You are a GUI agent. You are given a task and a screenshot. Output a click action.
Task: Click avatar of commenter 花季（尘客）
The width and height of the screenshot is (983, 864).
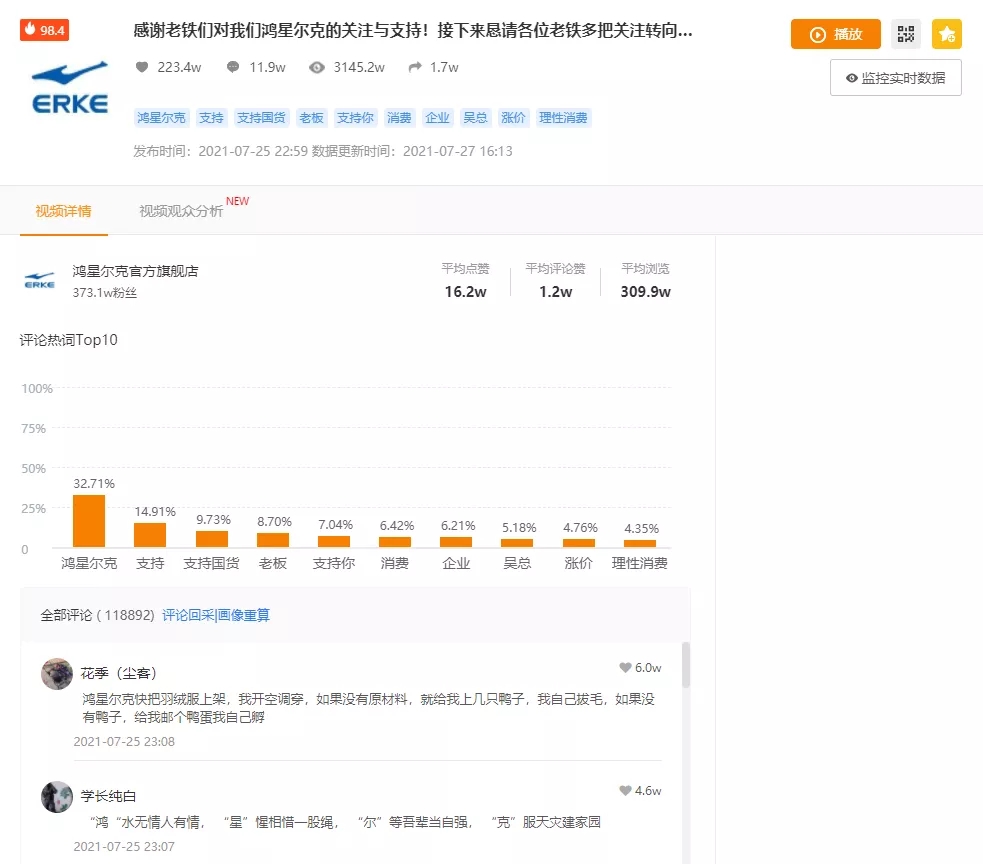[x=57, y=673]
